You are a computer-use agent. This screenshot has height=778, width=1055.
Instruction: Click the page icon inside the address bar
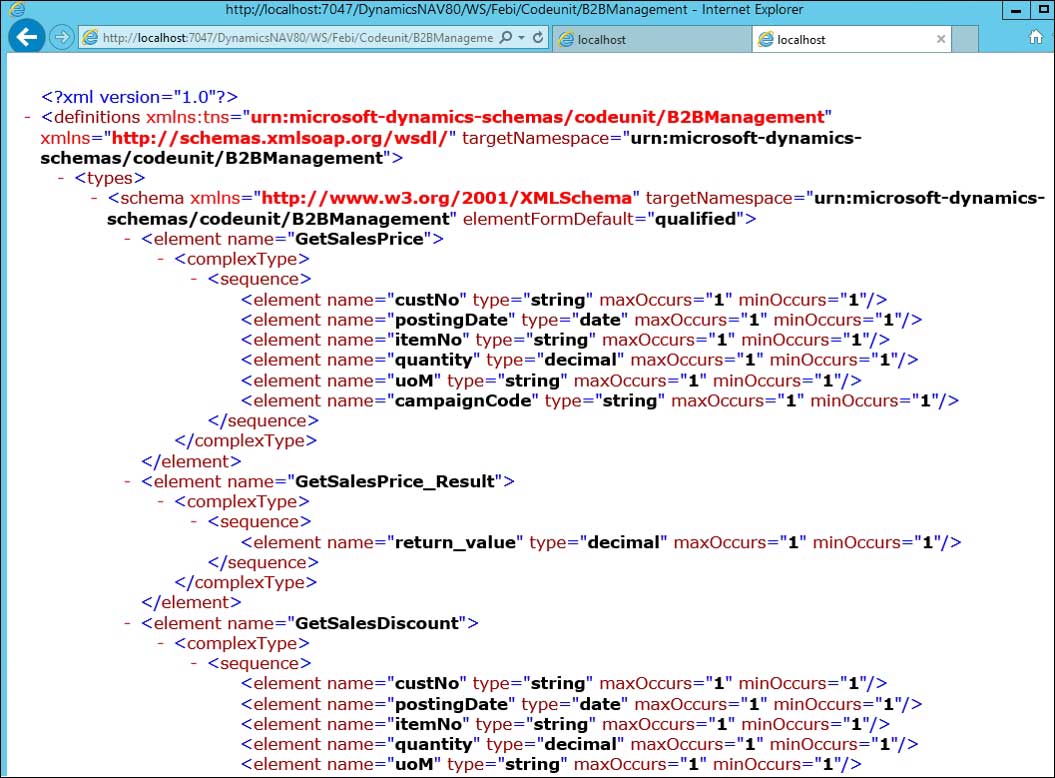(90, 38)
